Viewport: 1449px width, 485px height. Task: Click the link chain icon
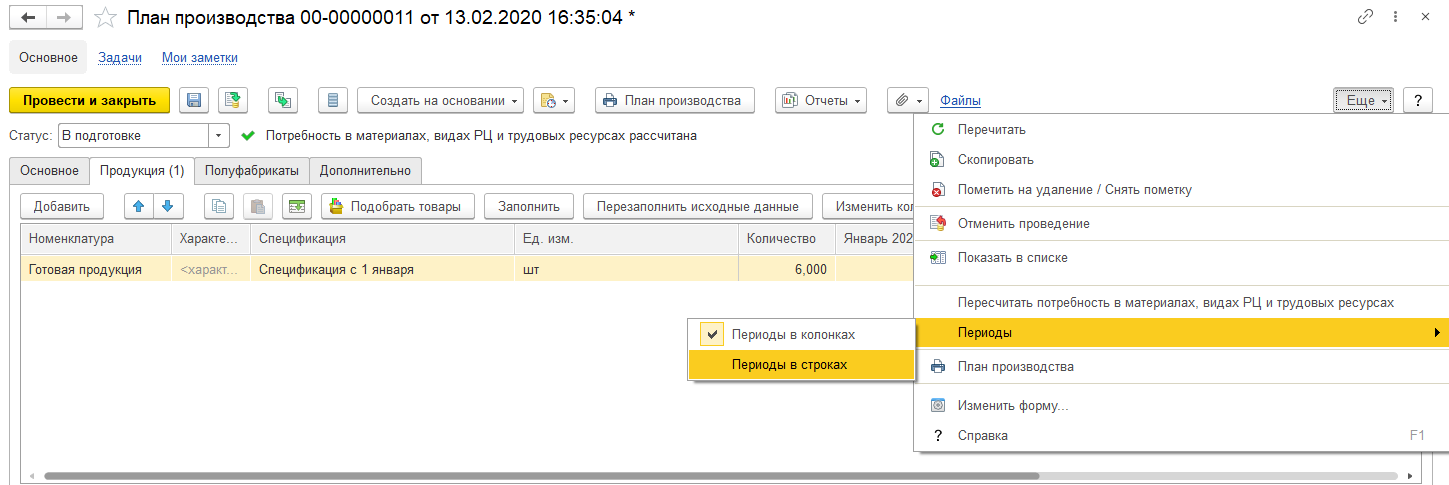point(1366,17)
